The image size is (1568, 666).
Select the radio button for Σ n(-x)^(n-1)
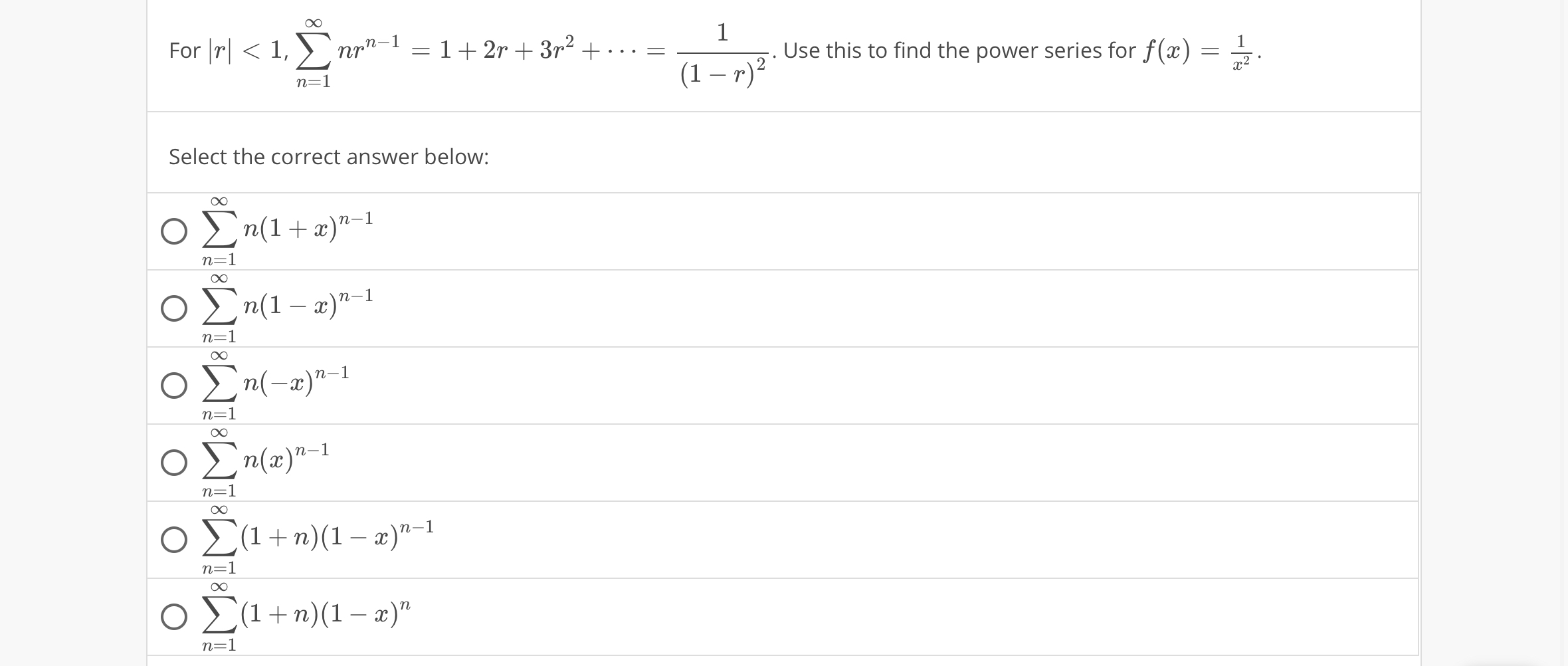click(x=173, y=385)
